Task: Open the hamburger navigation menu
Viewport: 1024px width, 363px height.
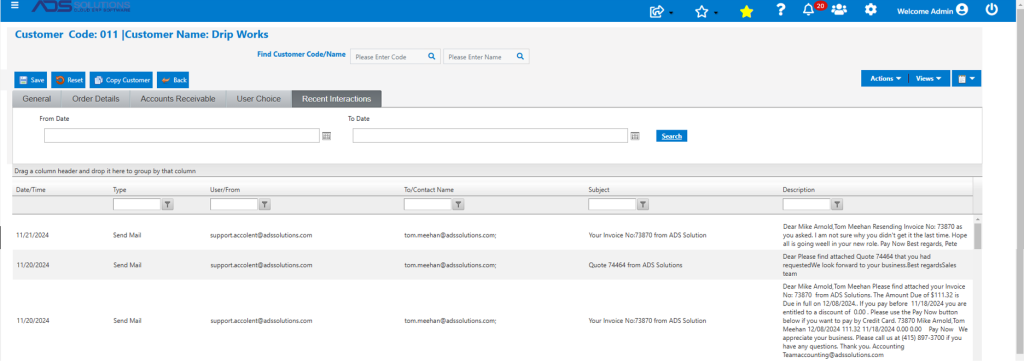Action: (x=15, y=5)
